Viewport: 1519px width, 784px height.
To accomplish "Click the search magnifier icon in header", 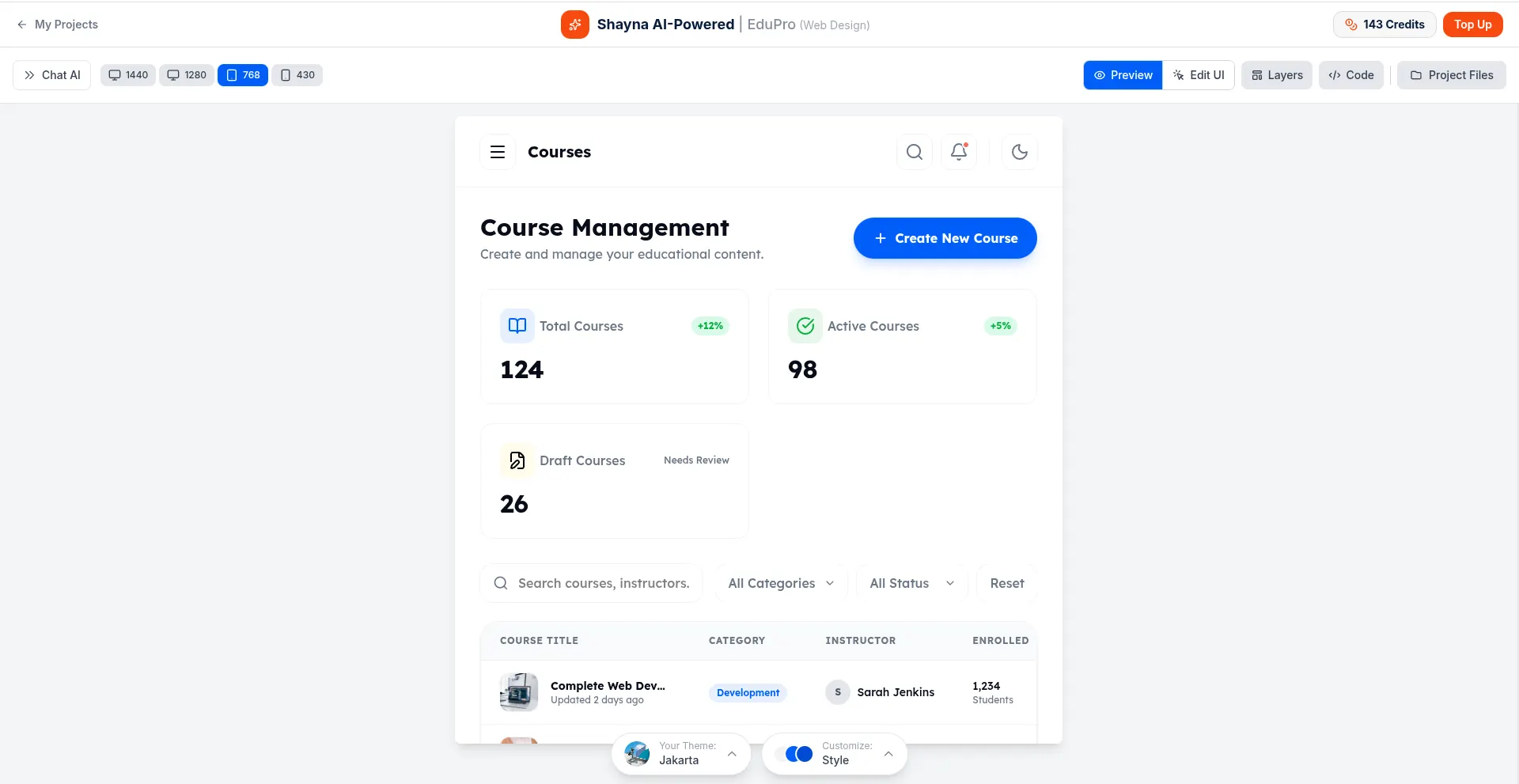I will tap(914, 152).
